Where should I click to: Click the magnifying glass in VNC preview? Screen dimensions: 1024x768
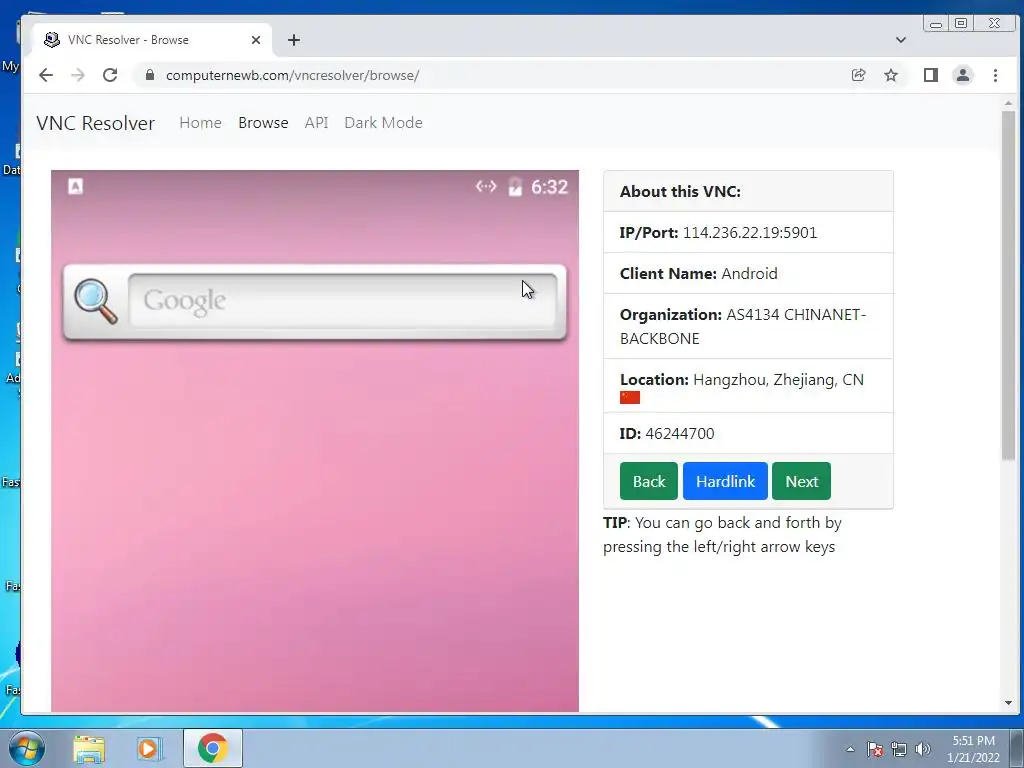pos(95,301)
